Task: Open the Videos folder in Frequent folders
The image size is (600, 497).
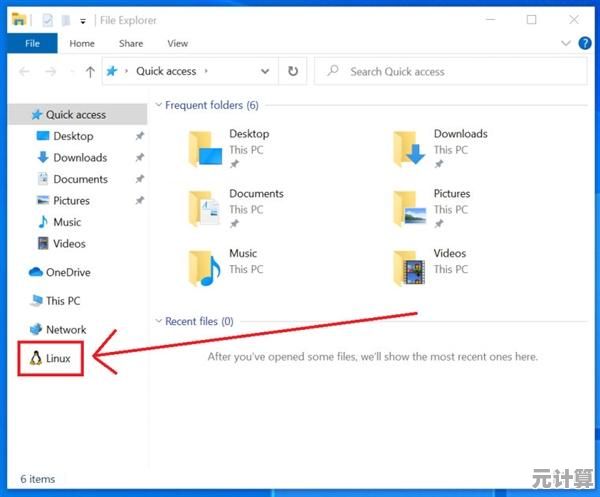Action: [410, 266]
